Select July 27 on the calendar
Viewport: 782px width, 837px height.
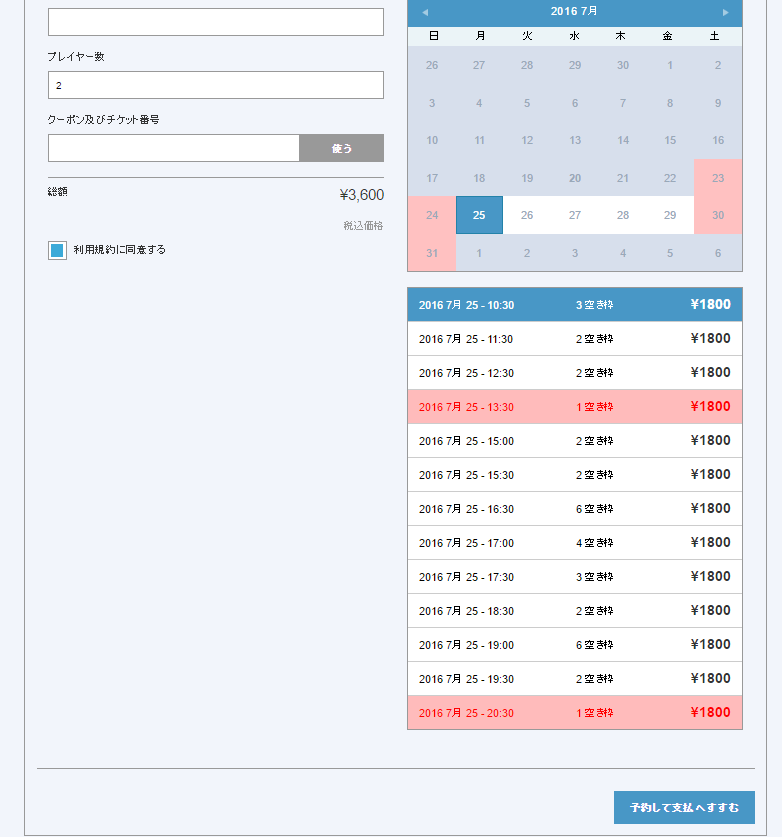[575, 215]
